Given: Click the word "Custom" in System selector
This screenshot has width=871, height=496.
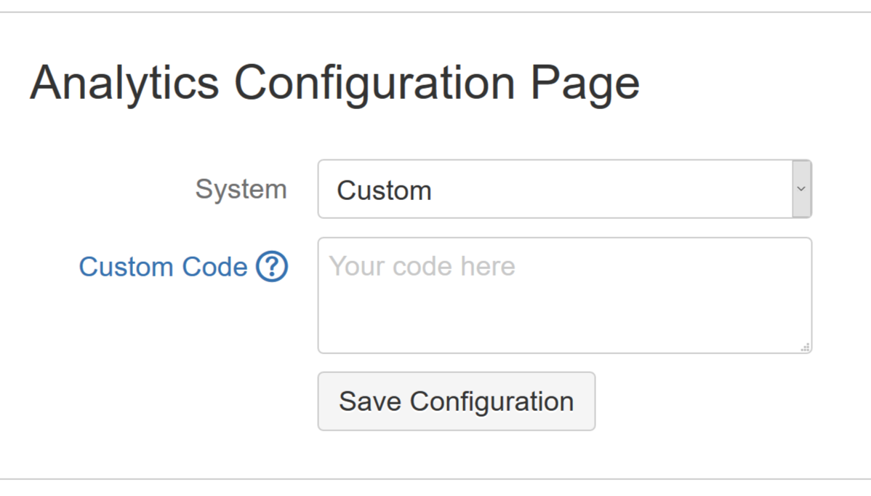Looking at the screenshot, I should coord(384,190).
